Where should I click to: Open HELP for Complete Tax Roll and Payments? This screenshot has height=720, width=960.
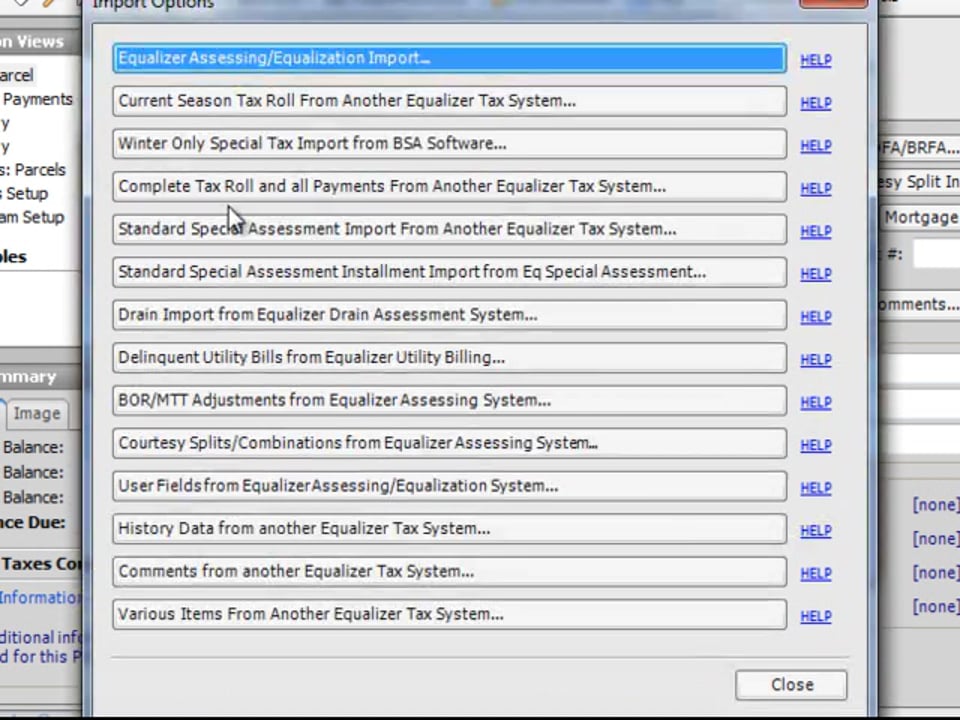tap(816, 189)
